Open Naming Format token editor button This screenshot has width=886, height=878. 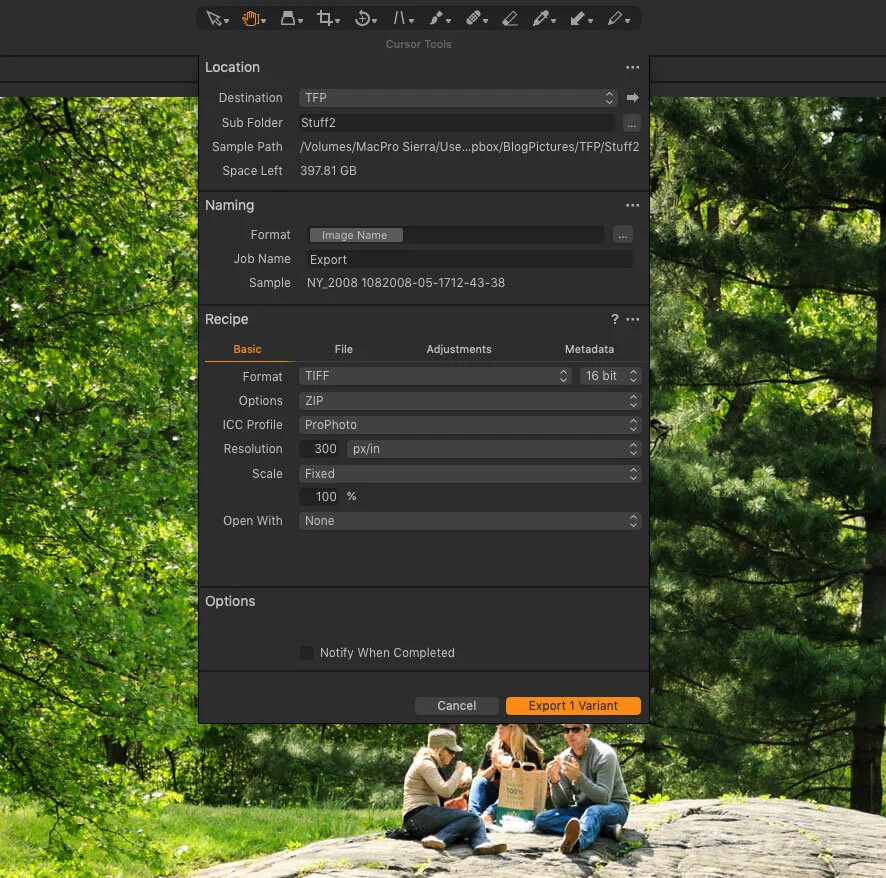click(622, 234)
